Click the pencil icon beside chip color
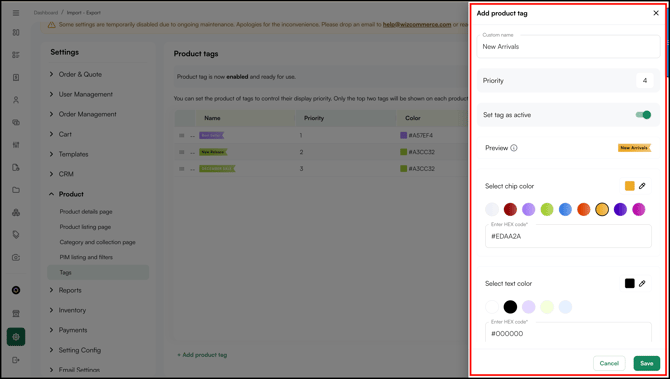 pyautogui.click(x=642, y=186)
